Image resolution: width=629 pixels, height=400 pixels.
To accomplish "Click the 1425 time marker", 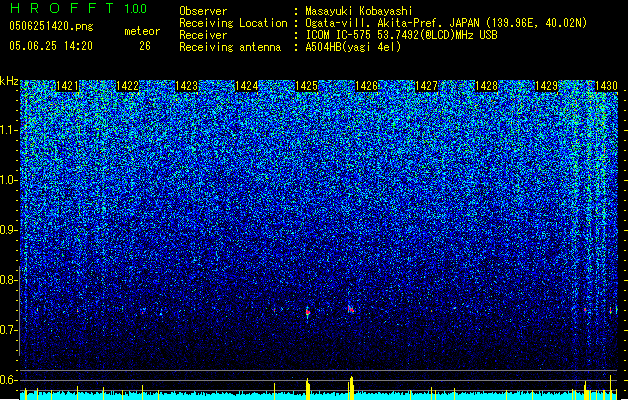I will (x=306, y=86).
